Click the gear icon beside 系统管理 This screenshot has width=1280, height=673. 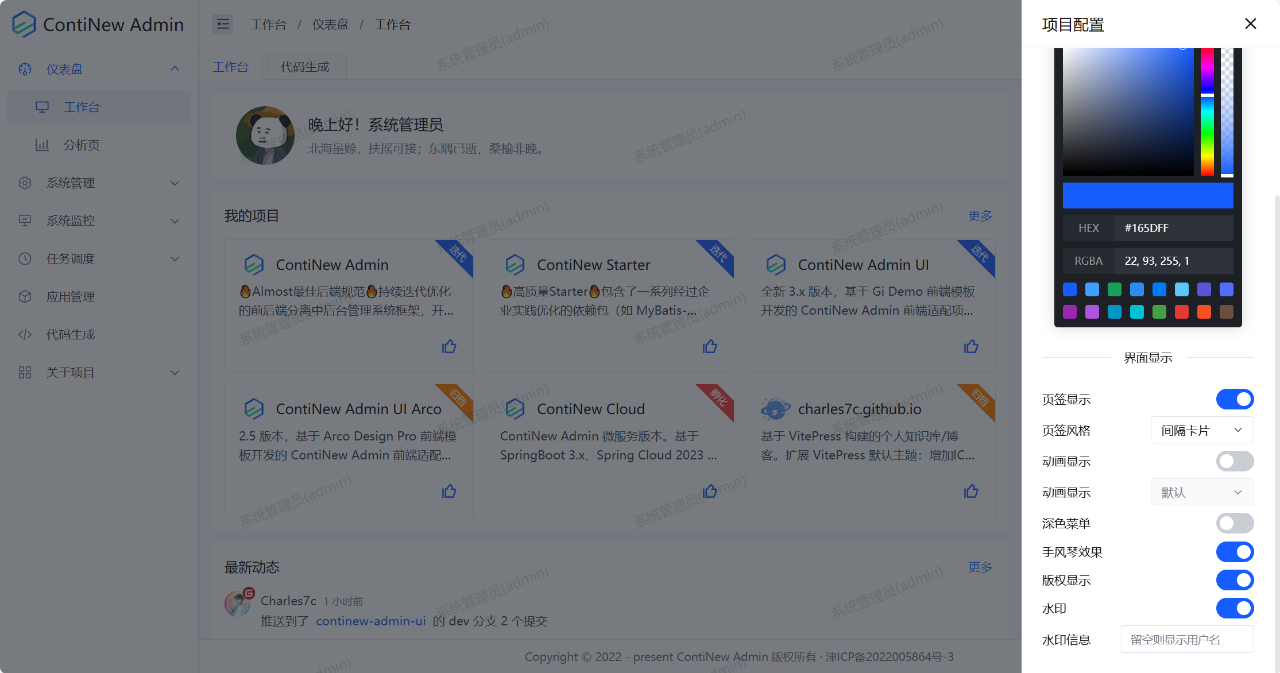(25, 183)
